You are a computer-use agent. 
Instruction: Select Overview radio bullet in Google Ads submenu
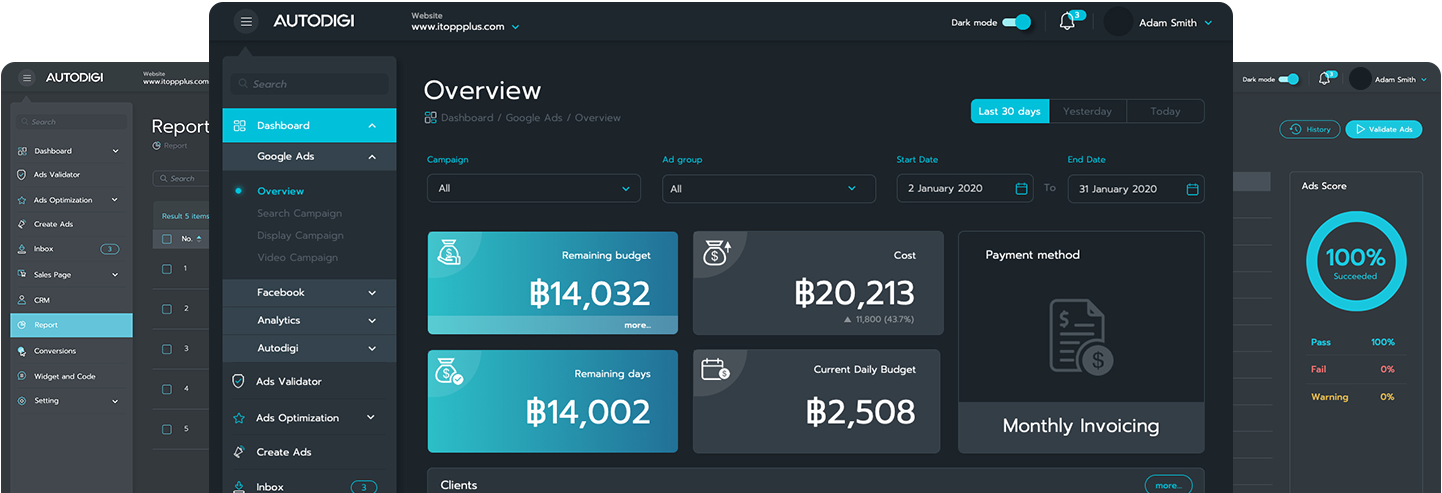pyautogui.click(x=238, y=190)
